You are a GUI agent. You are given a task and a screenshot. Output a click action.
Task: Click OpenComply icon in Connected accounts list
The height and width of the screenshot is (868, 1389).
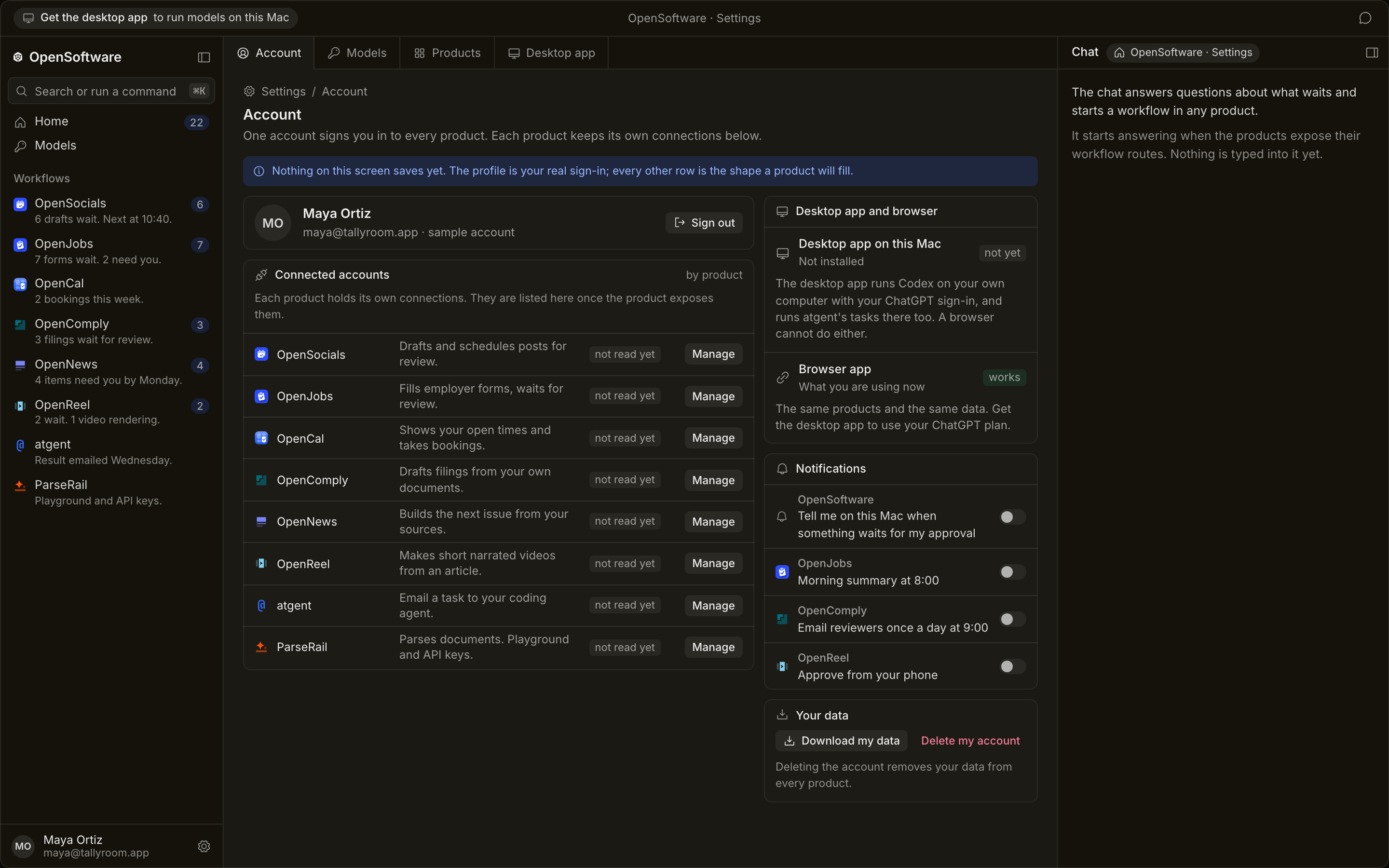click(261, 480)
